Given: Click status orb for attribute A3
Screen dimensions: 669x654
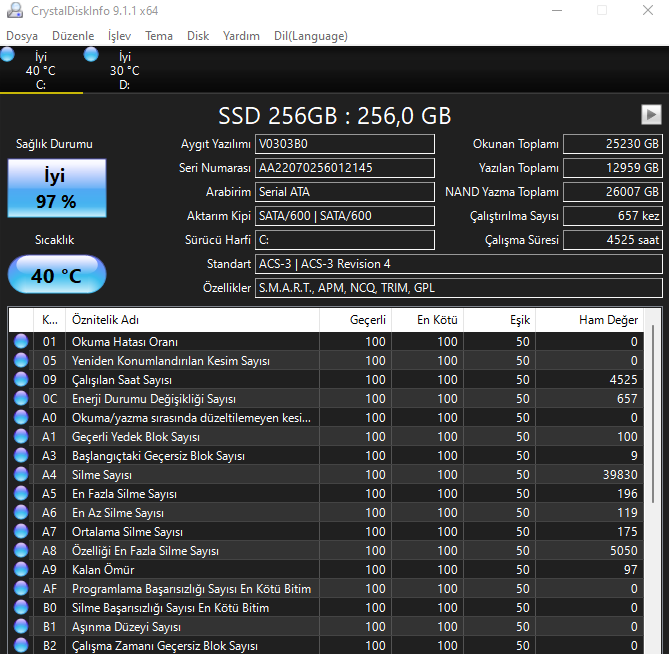Looking at the screenshot, I should 21,455.
